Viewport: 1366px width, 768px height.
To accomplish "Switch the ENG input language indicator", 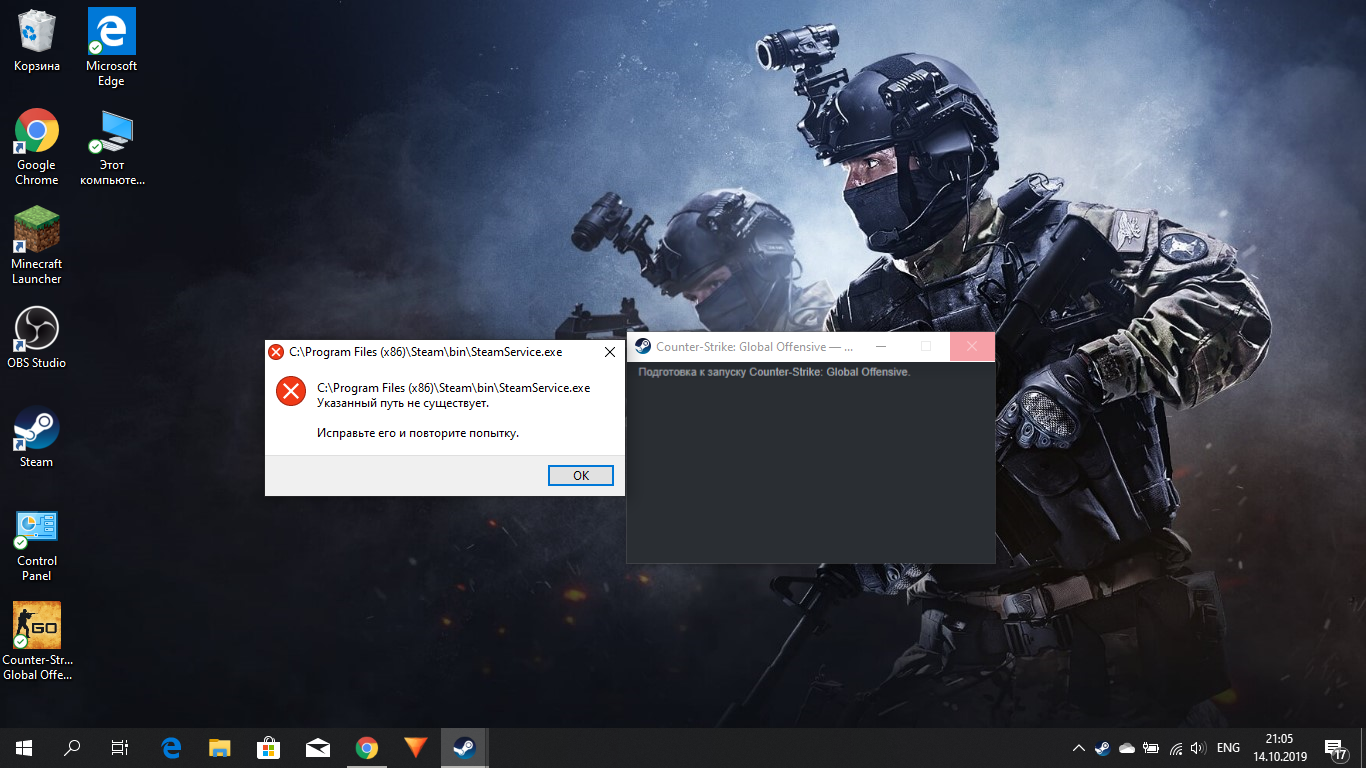I will tap(1228, 748).
